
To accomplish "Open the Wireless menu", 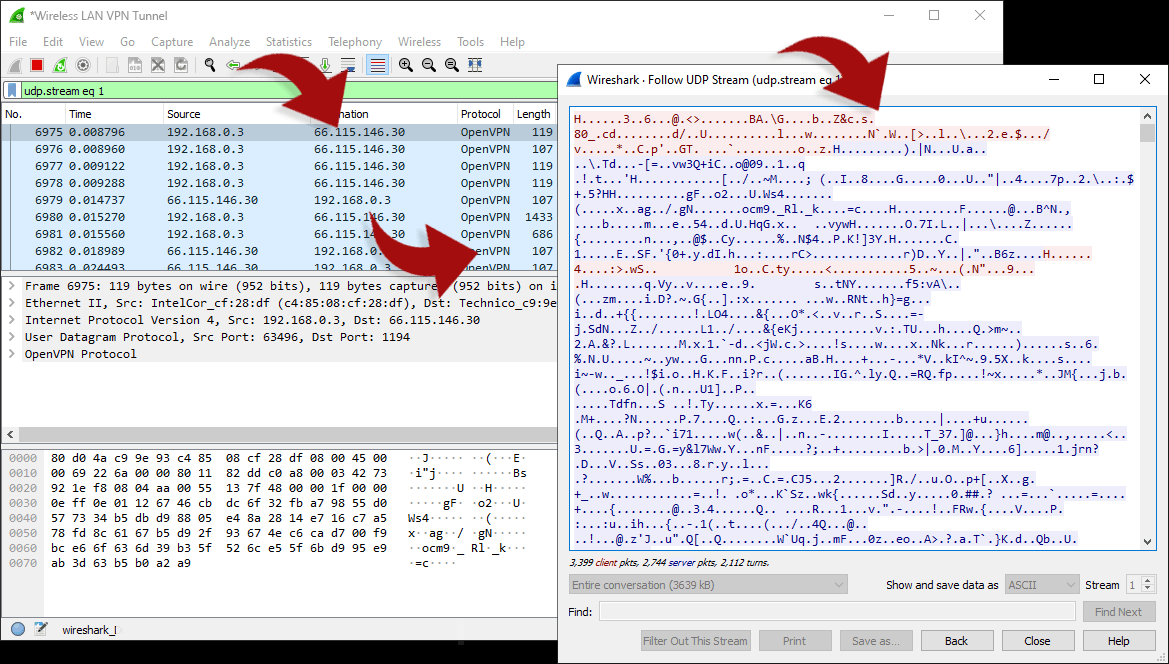I will click(419, 42).
